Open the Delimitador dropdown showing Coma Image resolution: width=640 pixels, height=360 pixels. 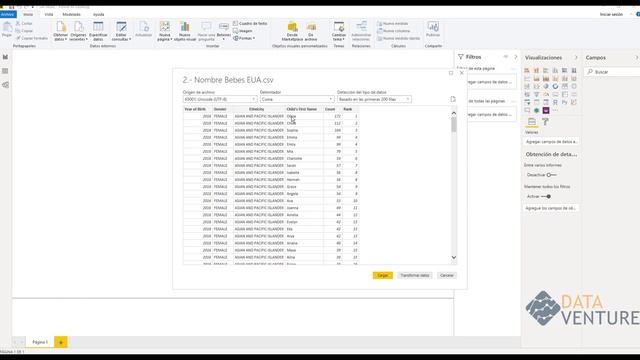(x=297, y=99)
